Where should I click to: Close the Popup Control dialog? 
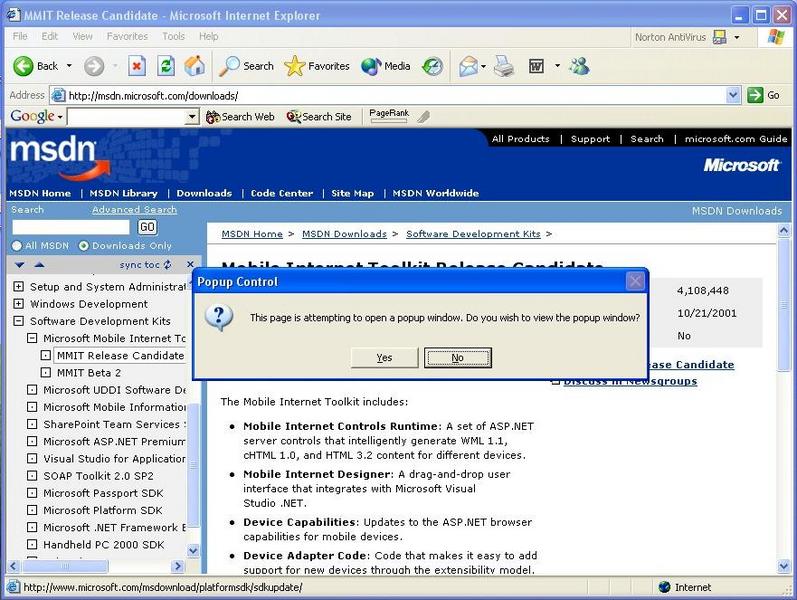pos(635,281)
